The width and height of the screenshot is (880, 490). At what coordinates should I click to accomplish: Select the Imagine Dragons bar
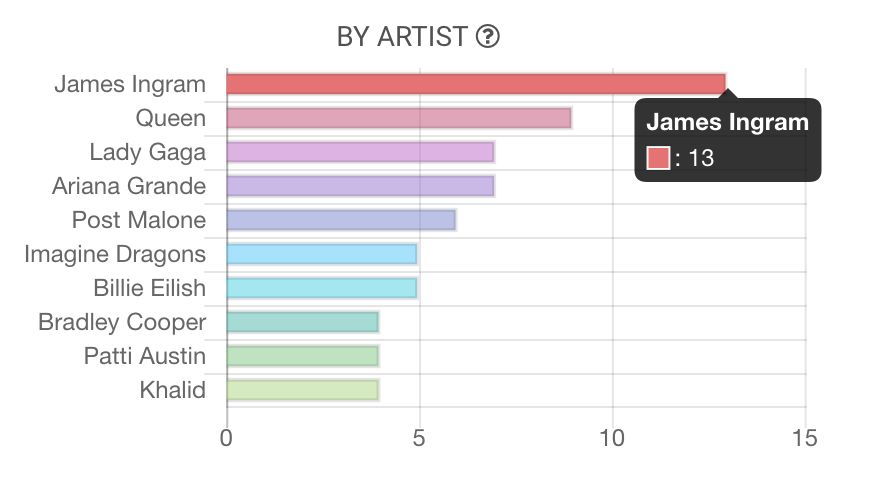(x=321, y=254)
